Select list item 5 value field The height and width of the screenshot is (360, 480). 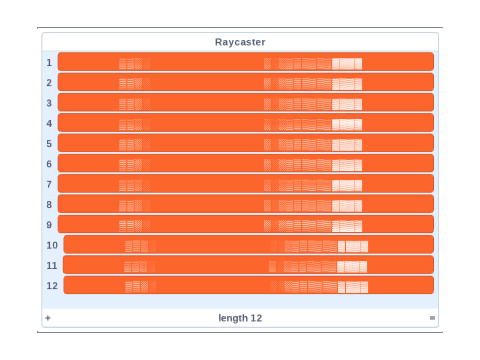tap(246, 143)
